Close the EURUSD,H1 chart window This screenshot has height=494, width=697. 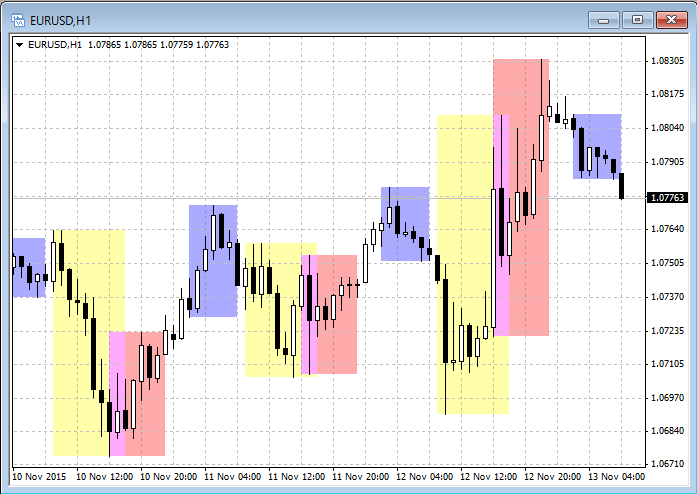672,20
